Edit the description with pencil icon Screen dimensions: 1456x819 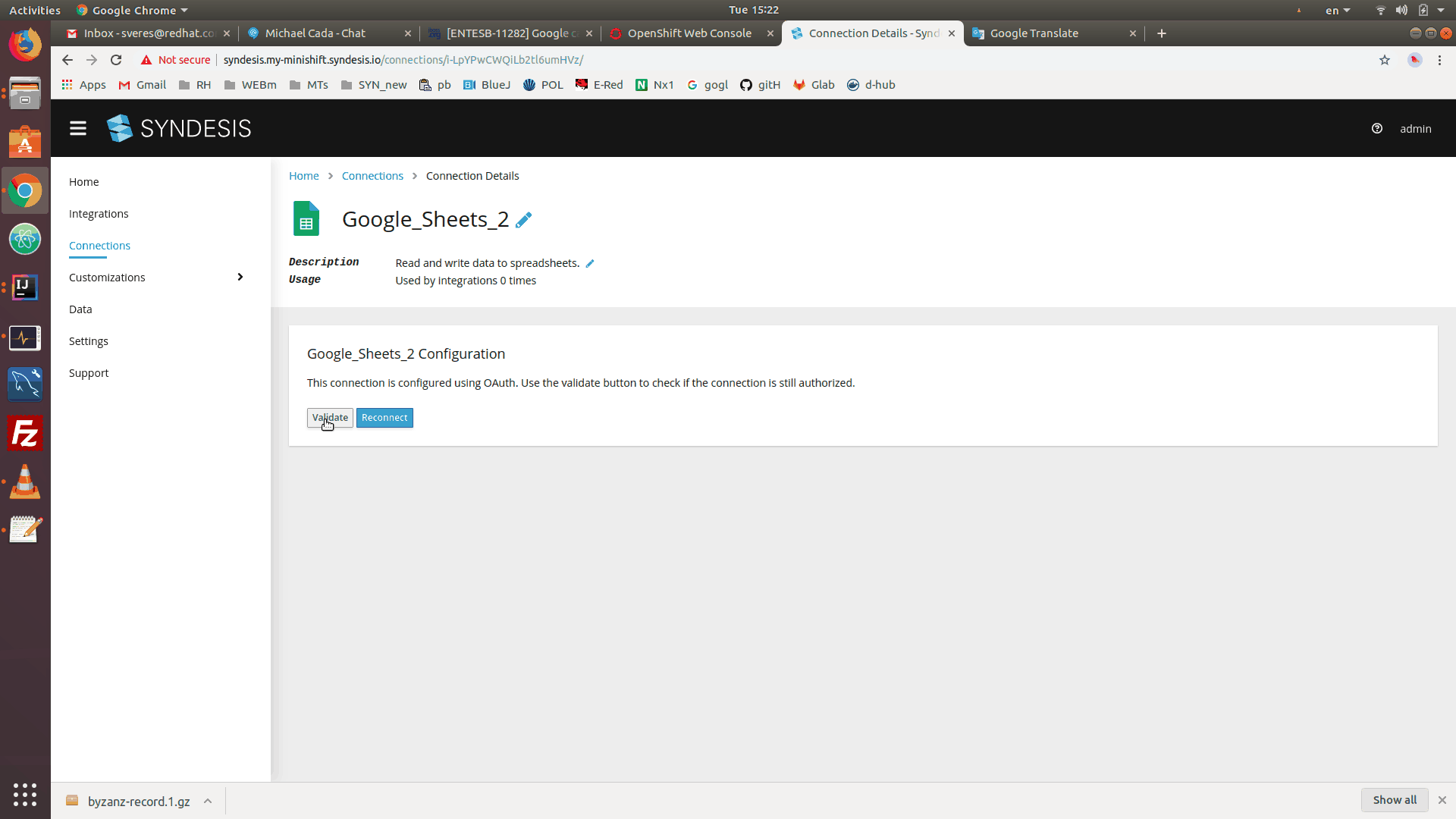point(590,263)
